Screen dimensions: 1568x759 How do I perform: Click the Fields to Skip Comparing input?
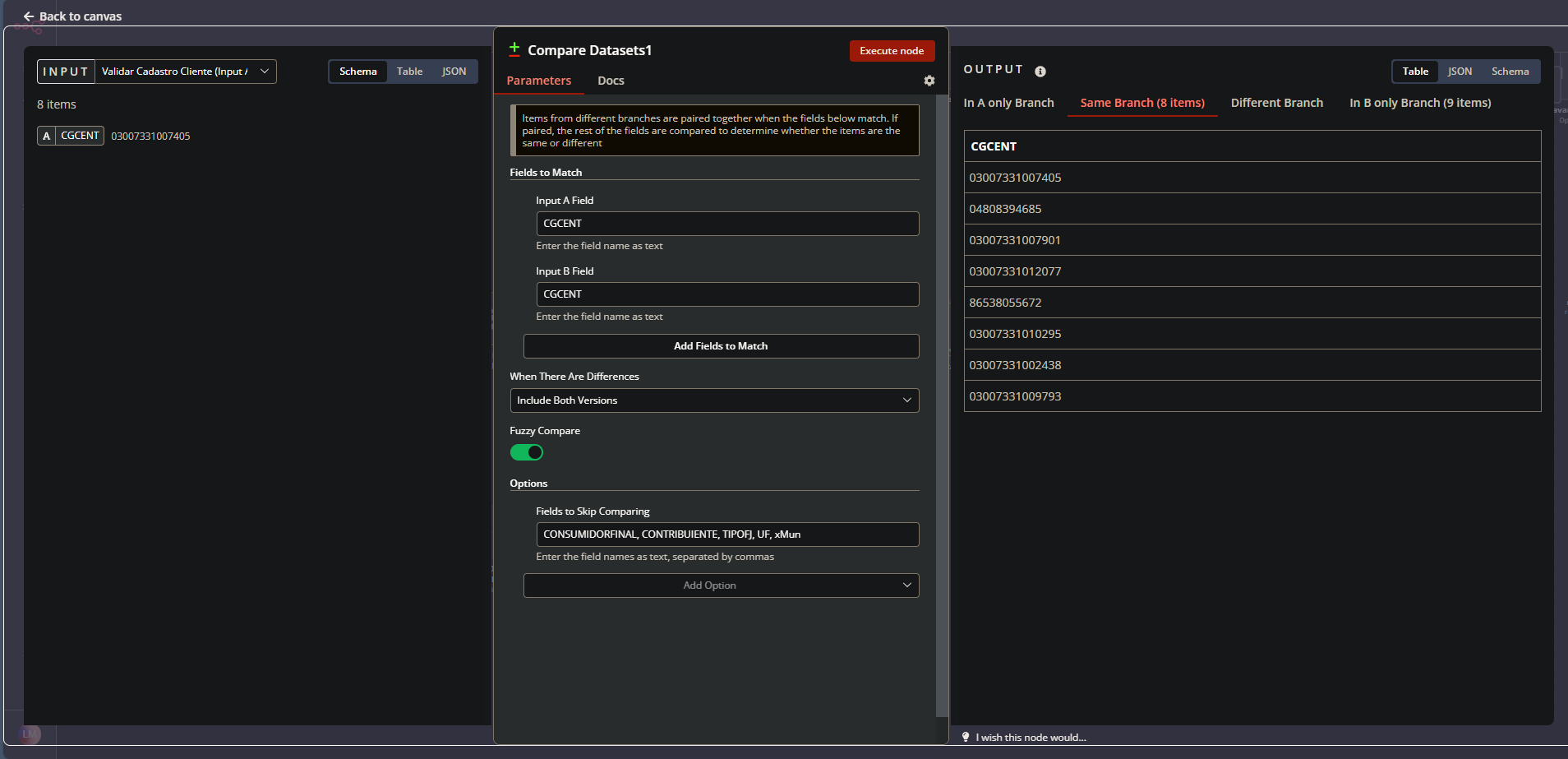pyautogui.click(x=726, y=535)
